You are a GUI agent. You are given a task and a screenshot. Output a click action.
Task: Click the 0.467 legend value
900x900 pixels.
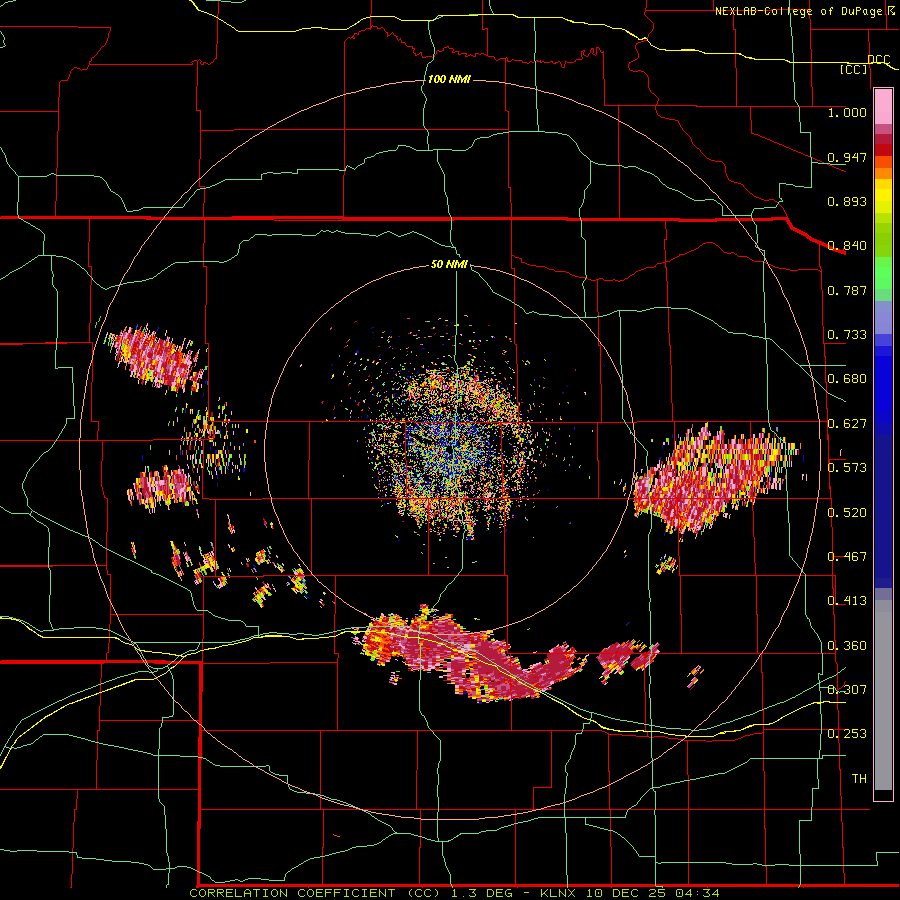tap(847, 557)
